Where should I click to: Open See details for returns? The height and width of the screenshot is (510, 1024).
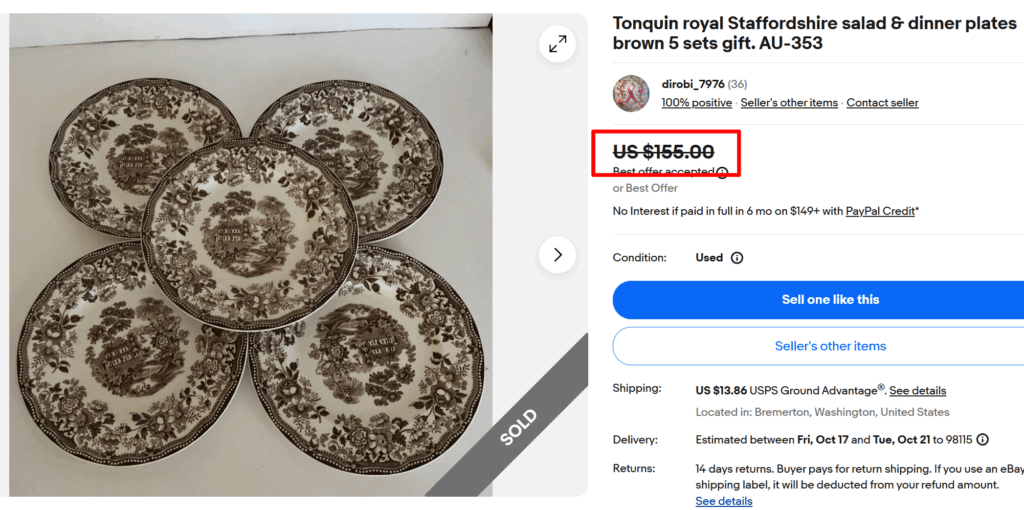(724, 501)
